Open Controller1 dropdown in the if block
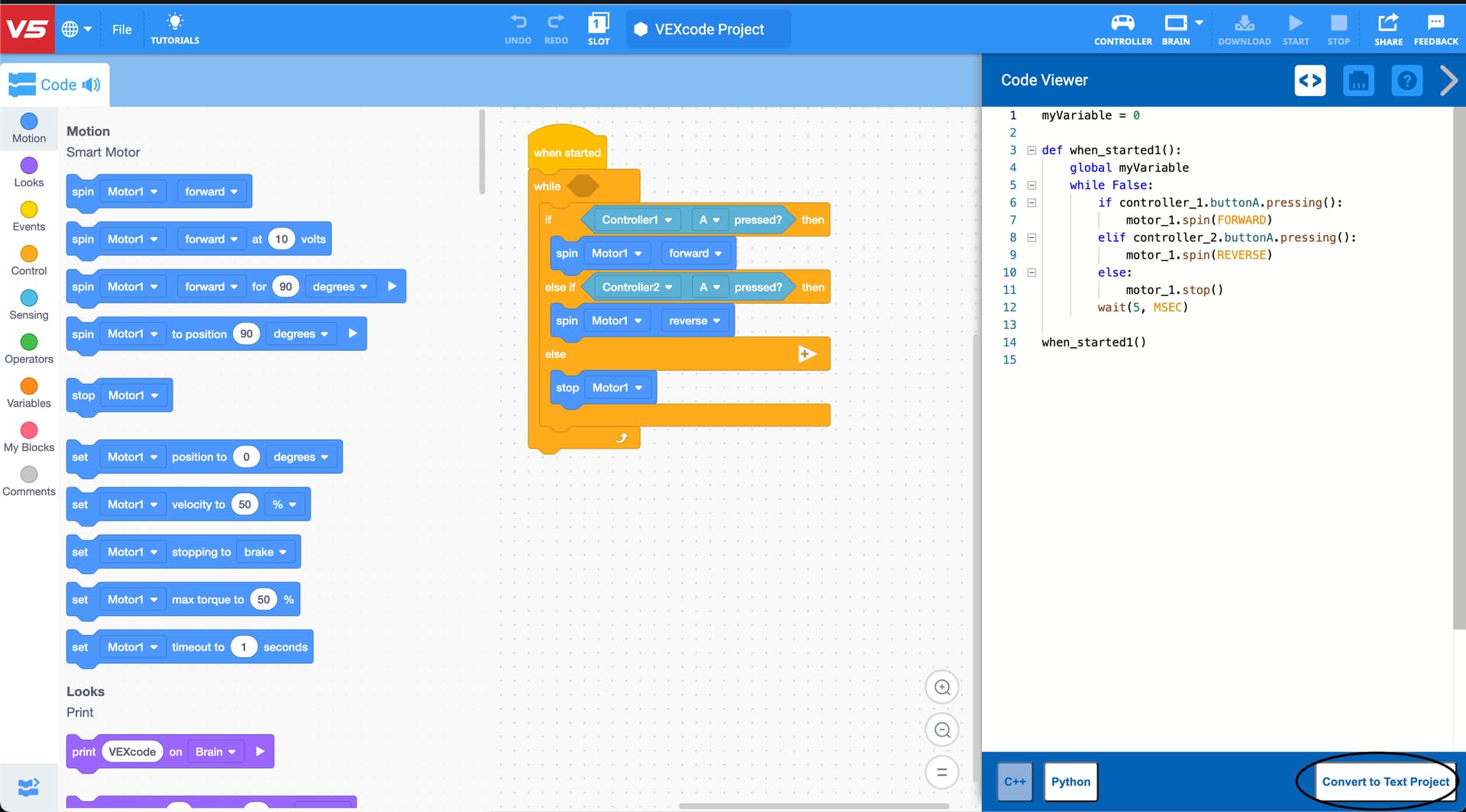This screenshot has width=1466, height=812. click(637, 220)
